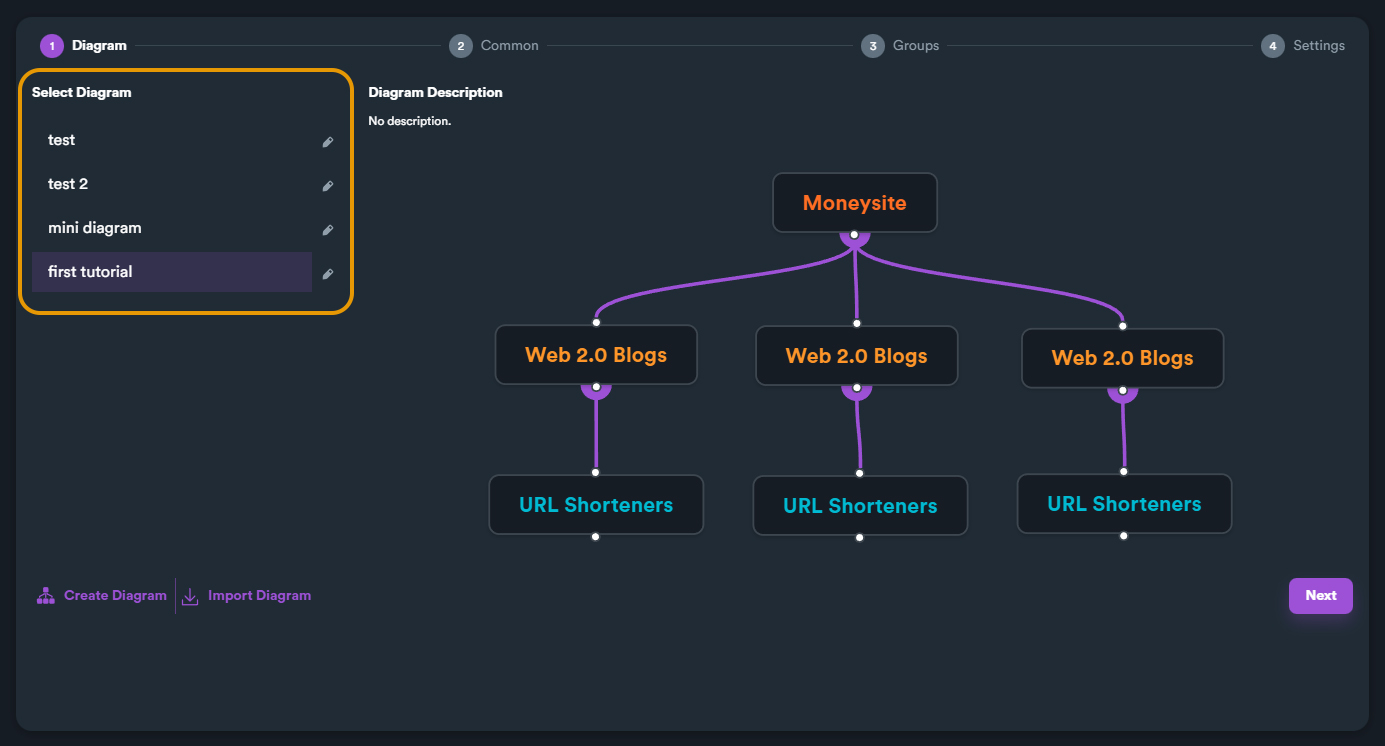Click the rightmost URL Shorteners node
Image resolution: width=1385 pixels, height=746 pixels.
click(x=1124, y=504)
